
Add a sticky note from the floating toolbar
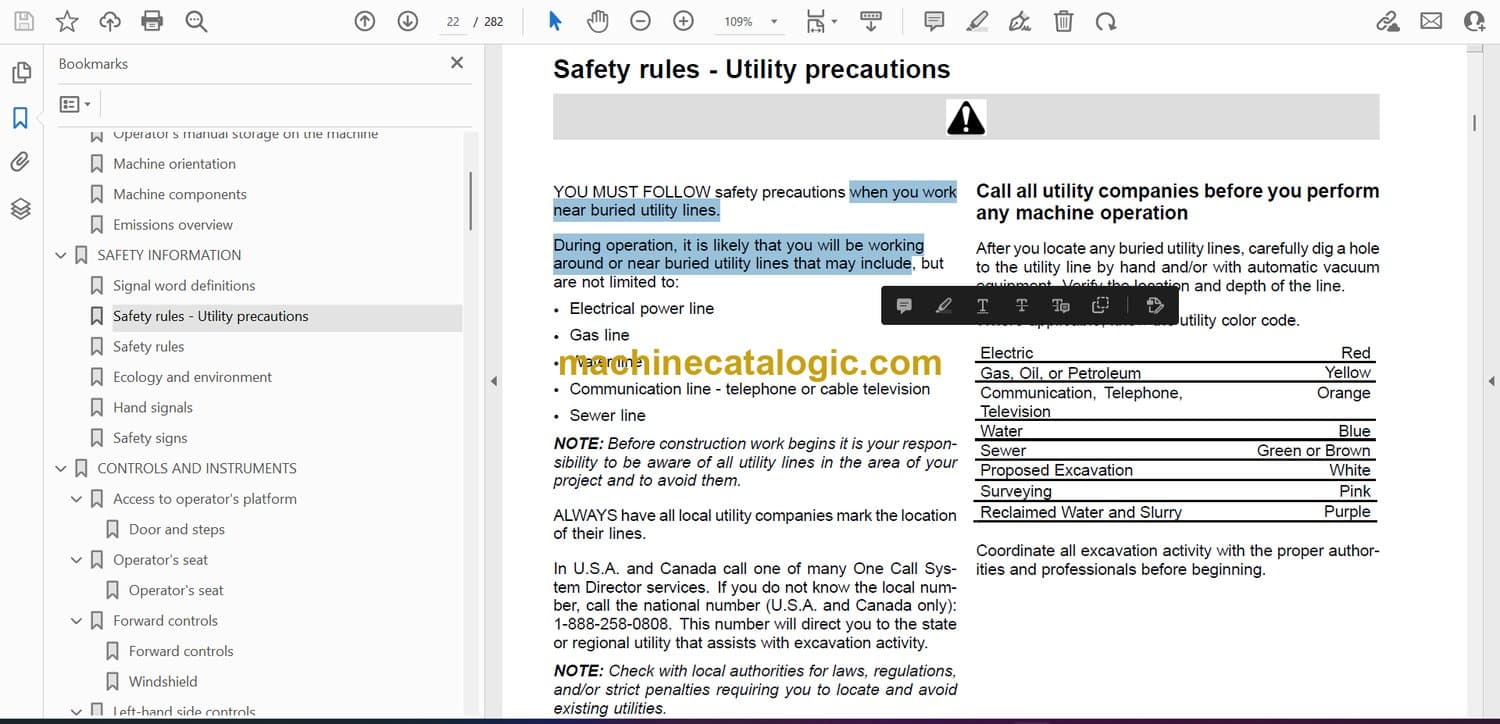pos(904,306)
